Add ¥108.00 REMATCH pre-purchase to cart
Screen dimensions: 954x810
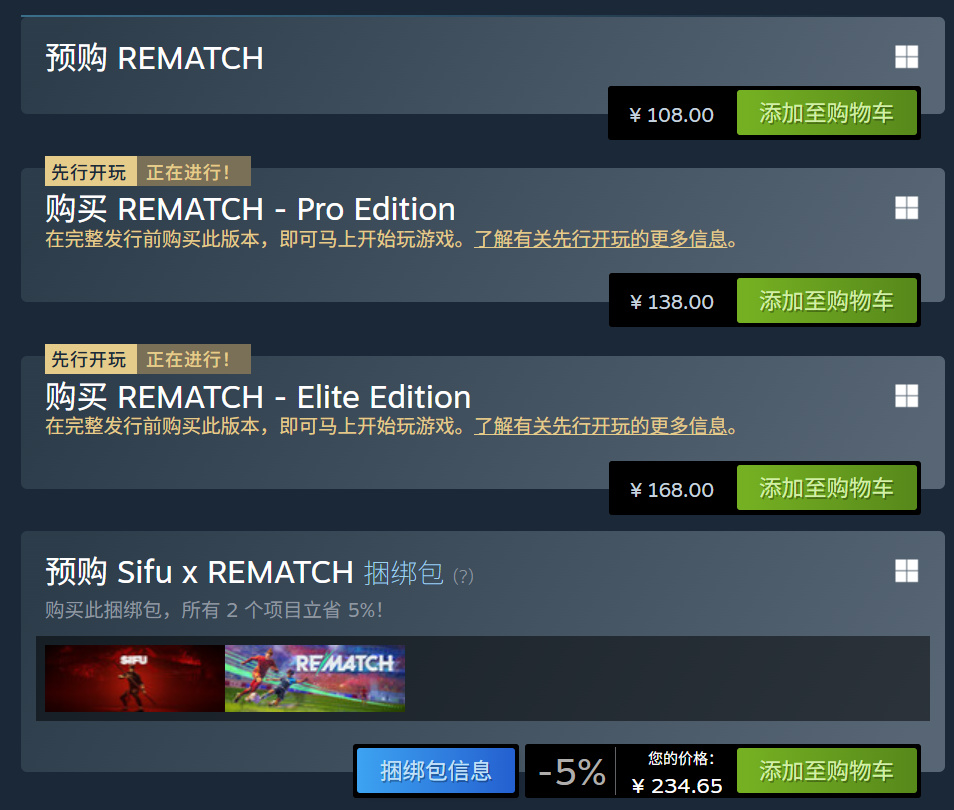pyautogui.click(x=826, y=113)
